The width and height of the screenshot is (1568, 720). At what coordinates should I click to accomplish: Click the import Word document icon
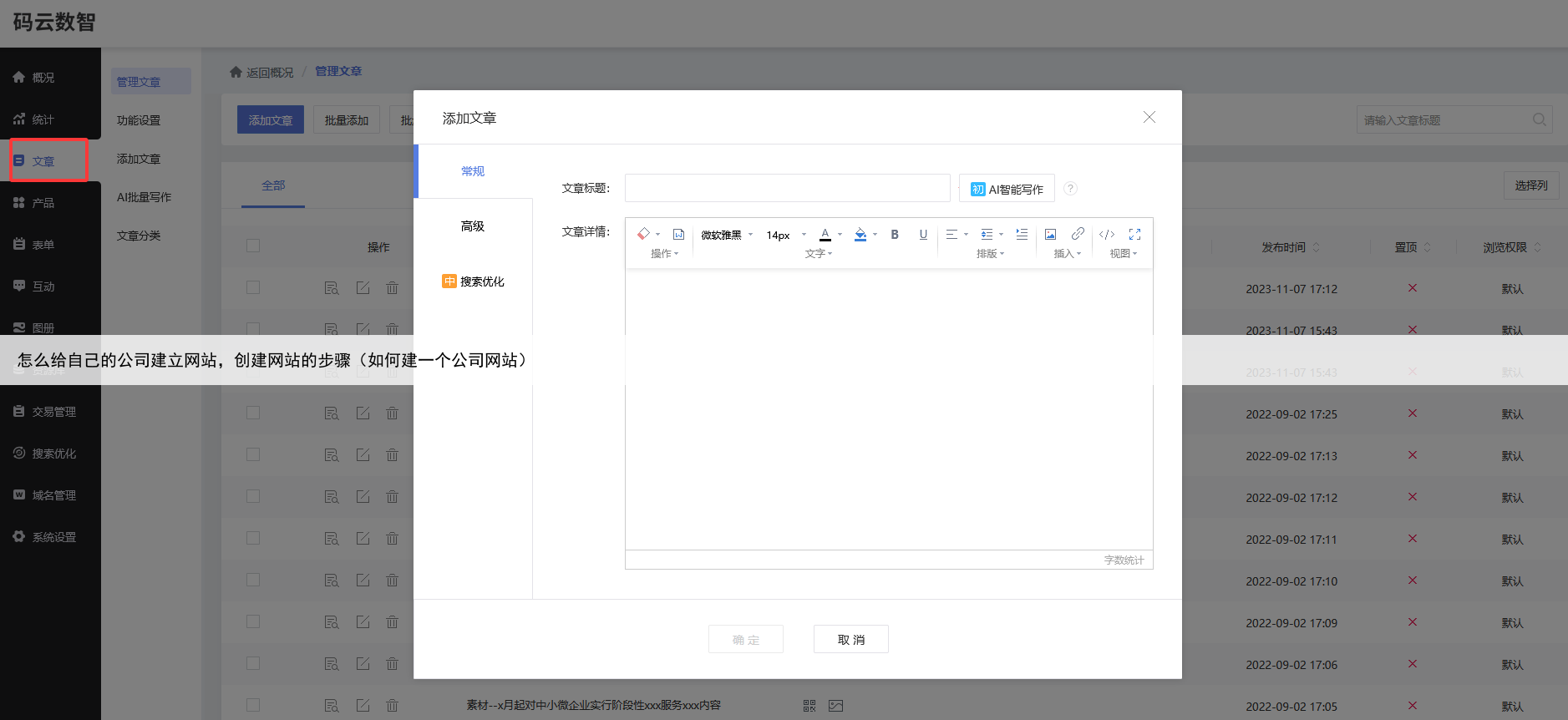pos(678,235)
